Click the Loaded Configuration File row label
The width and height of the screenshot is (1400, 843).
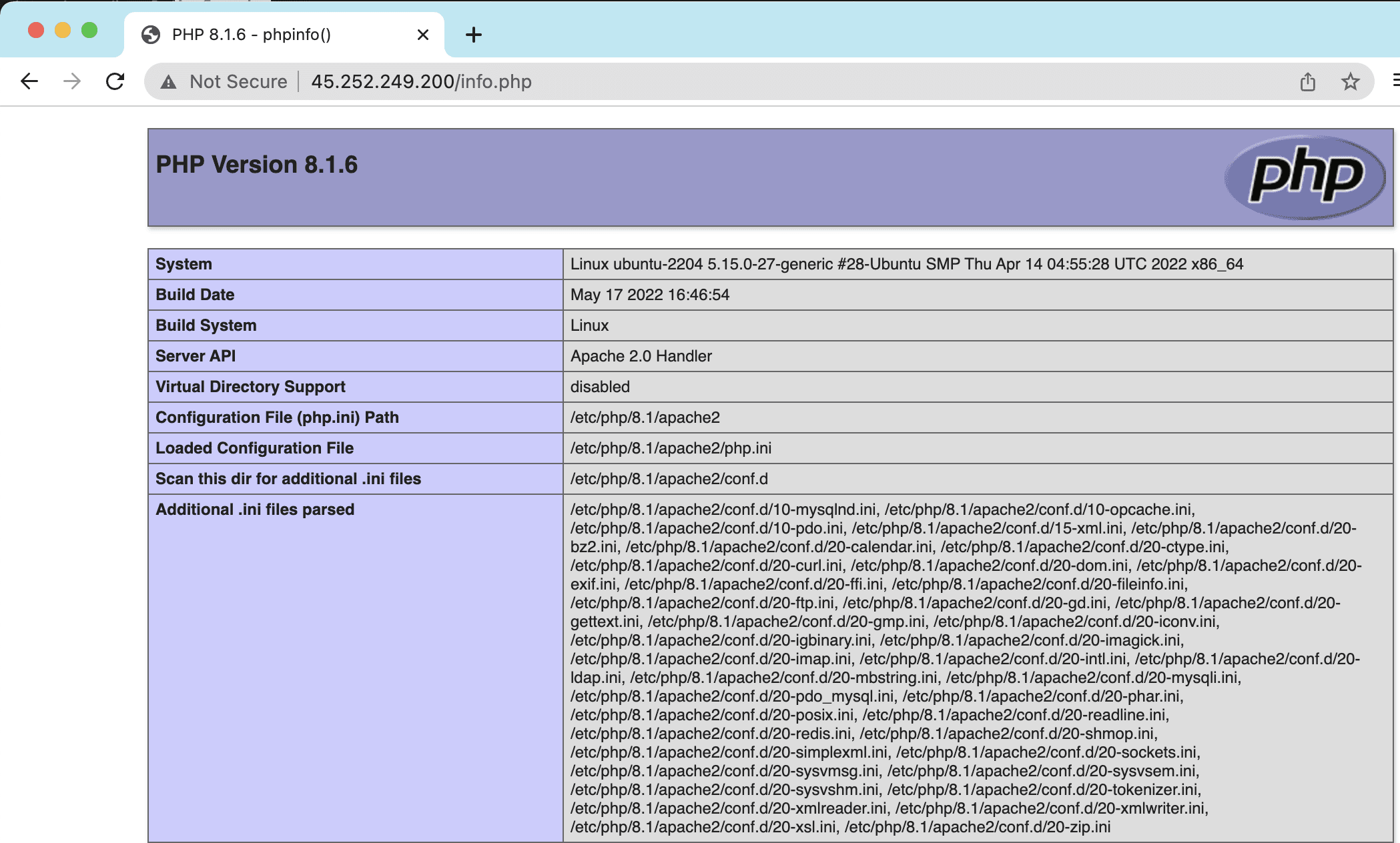(254, 448)
